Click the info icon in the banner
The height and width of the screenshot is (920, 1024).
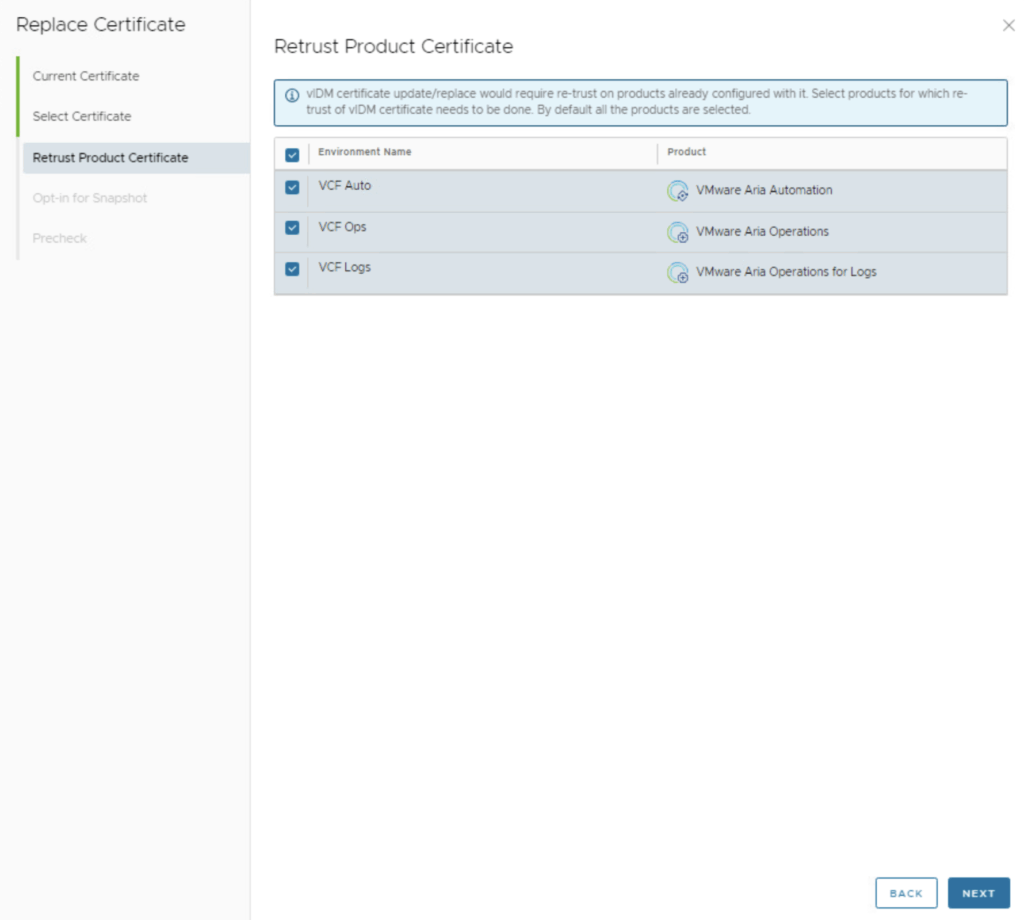pyautogui.click(x=292, y=95)
